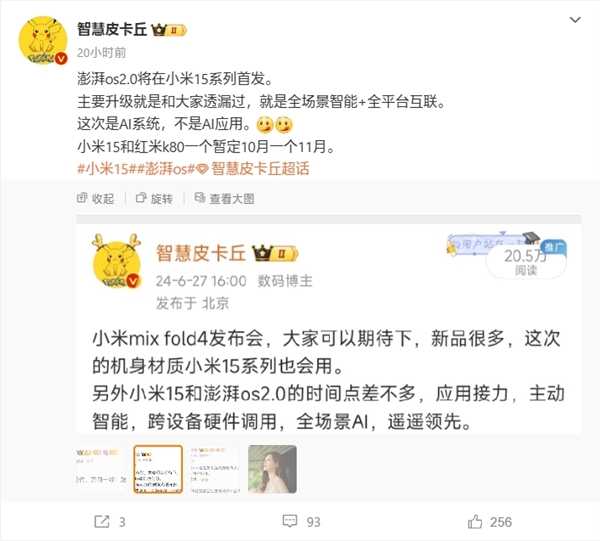Viewport: 600px width, 541px height.
Task: Select the woman photo thumbnail
Action: pos(272,469)
